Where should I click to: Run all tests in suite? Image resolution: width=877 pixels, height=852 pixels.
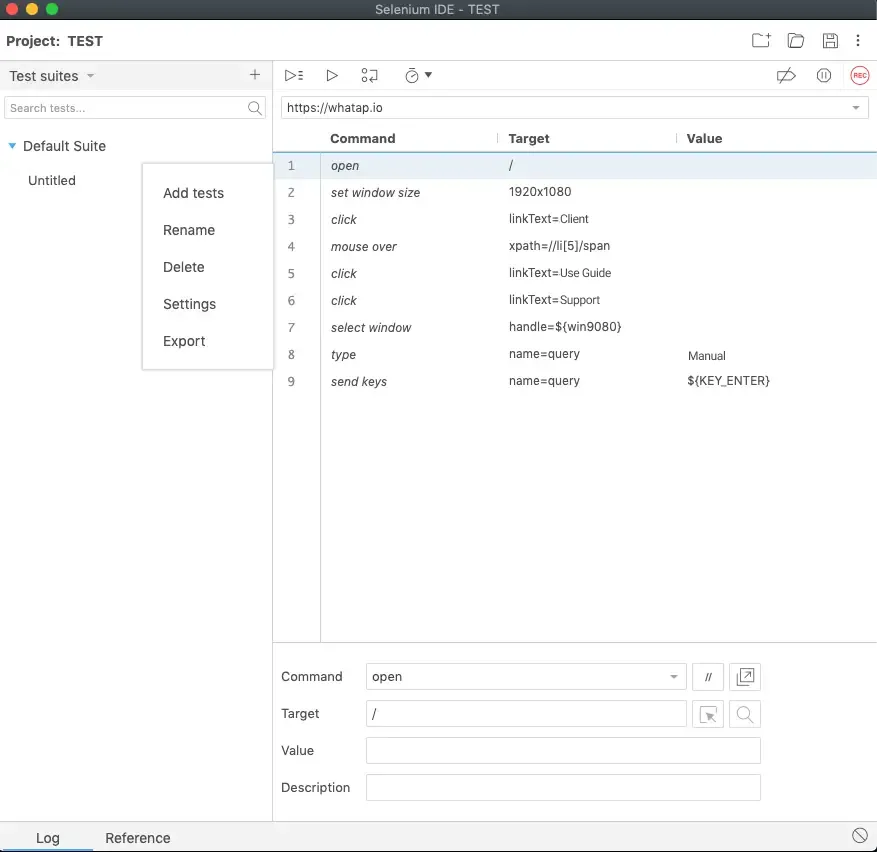click(294, 75)
